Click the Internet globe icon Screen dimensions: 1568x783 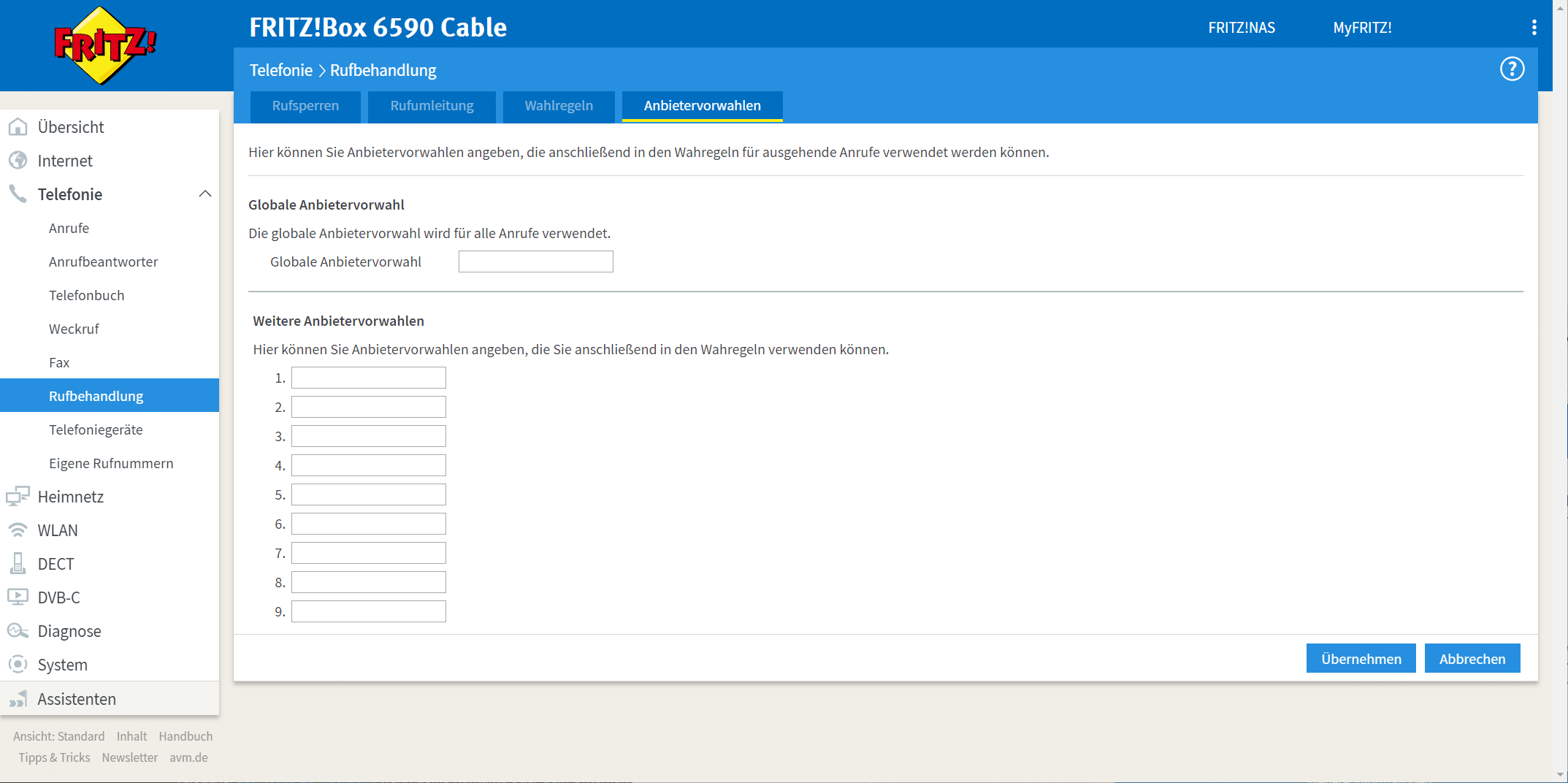[x=18, y=161]
